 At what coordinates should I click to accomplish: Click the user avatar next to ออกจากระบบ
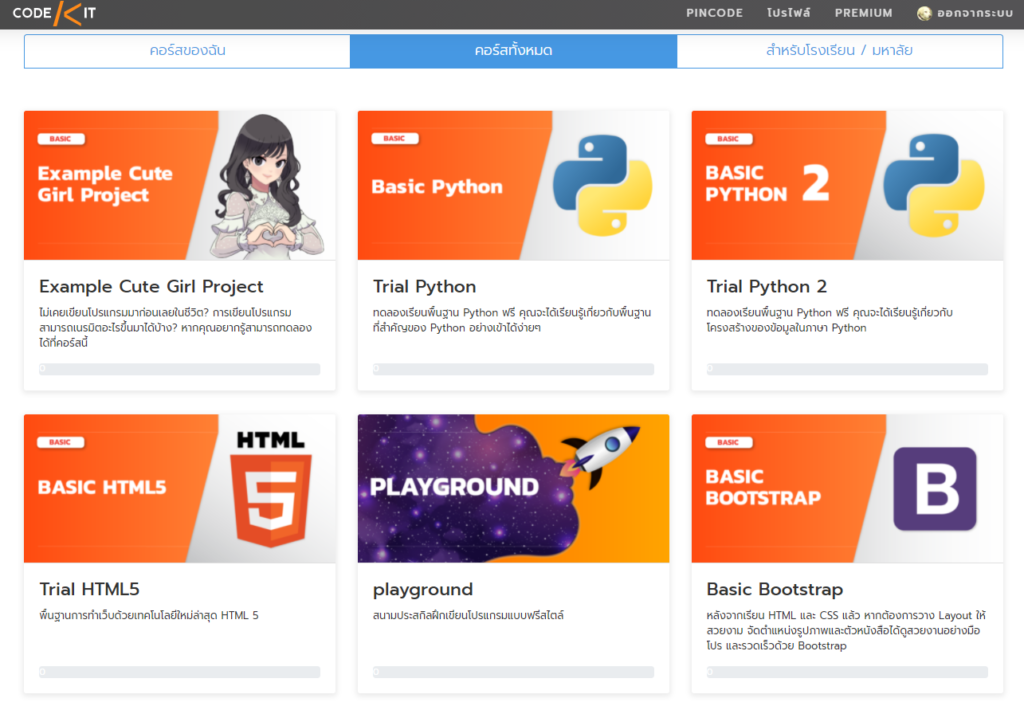(x=922, y=13)
